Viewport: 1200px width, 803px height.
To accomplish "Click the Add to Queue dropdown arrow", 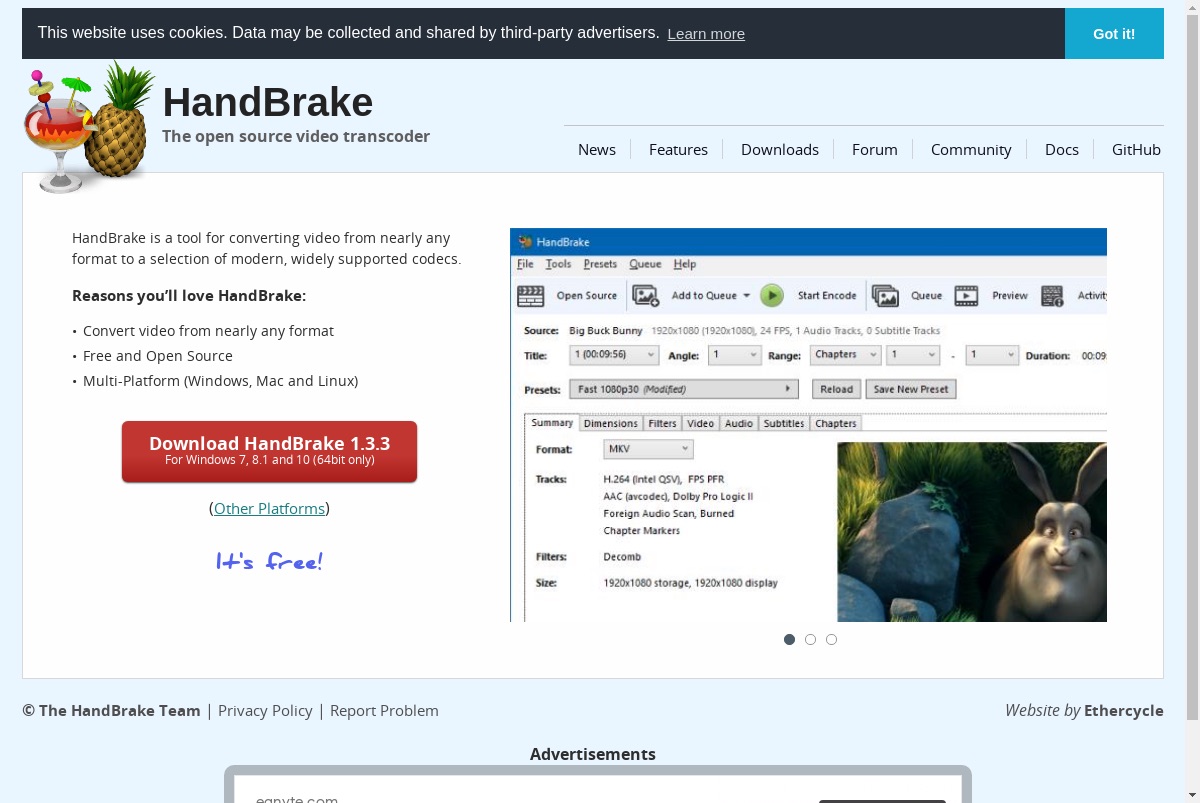I will pyautogui.click(x=746, y=296).
